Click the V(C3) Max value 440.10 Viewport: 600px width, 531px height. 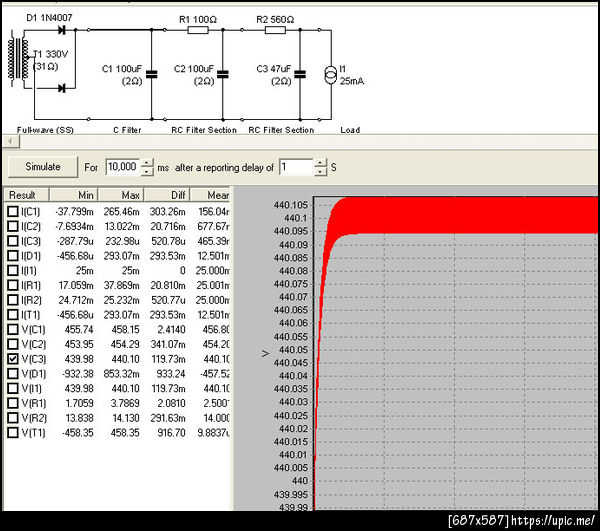125,359
